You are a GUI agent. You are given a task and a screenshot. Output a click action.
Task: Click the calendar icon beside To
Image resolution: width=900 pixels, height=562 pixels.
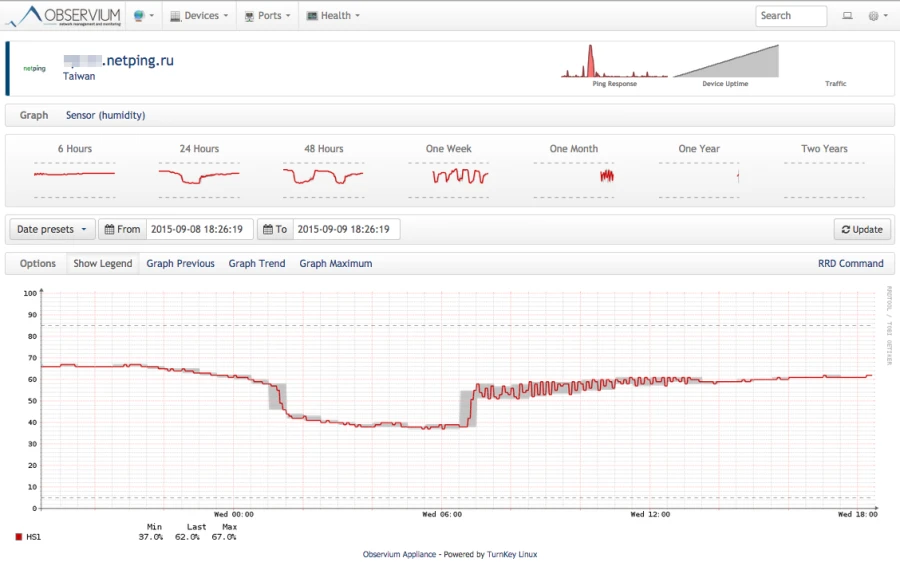pyautogui.click(x=268, y=229)
